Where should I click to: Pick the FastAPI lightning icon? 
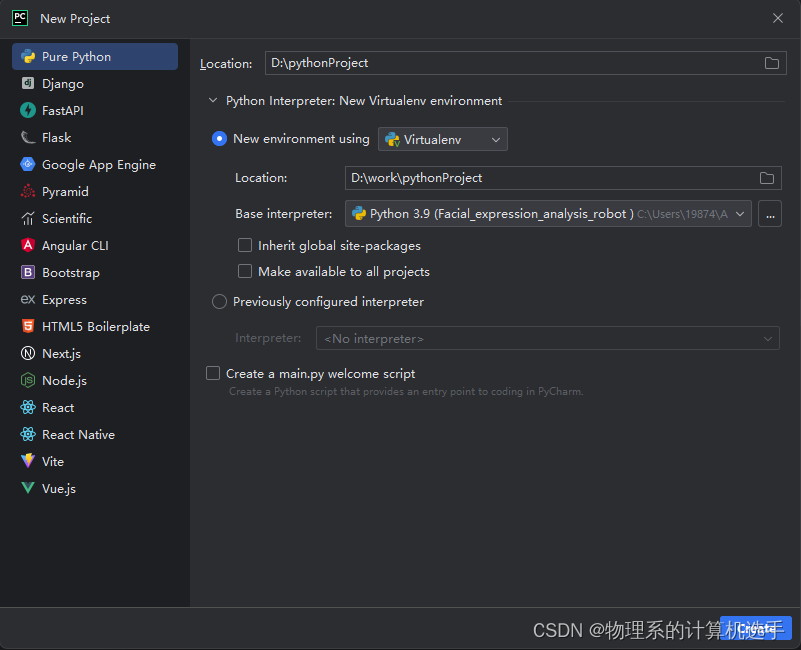[x=28, y=110]
